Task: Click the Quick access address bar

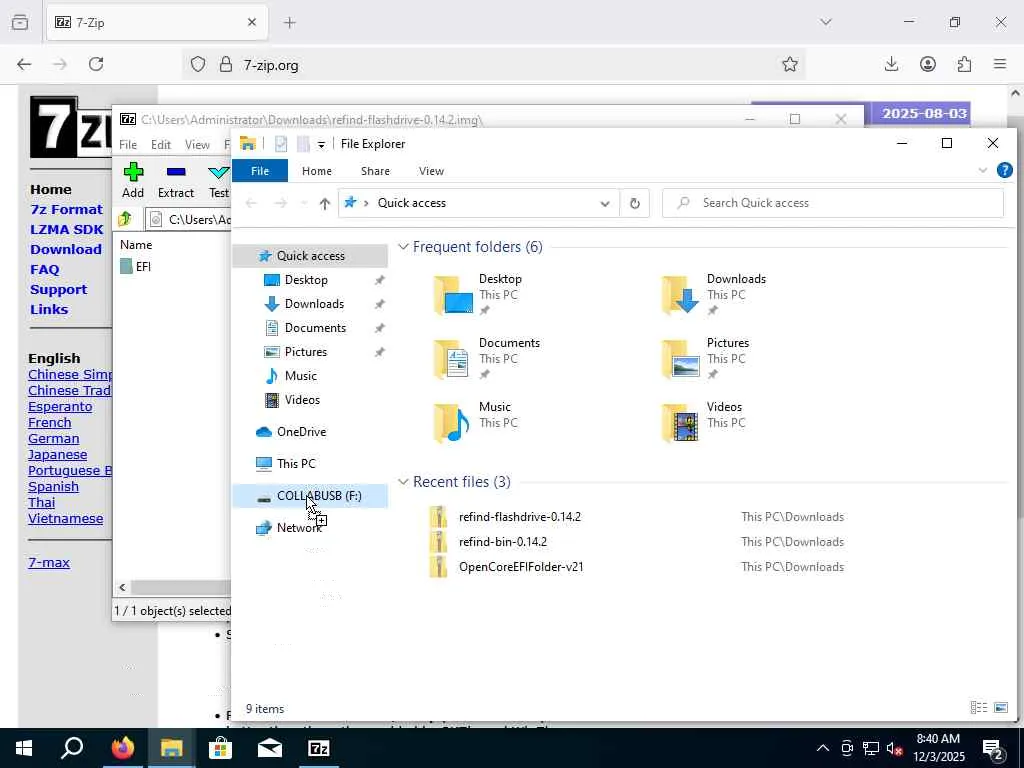Action: click(x=477, y=203)
